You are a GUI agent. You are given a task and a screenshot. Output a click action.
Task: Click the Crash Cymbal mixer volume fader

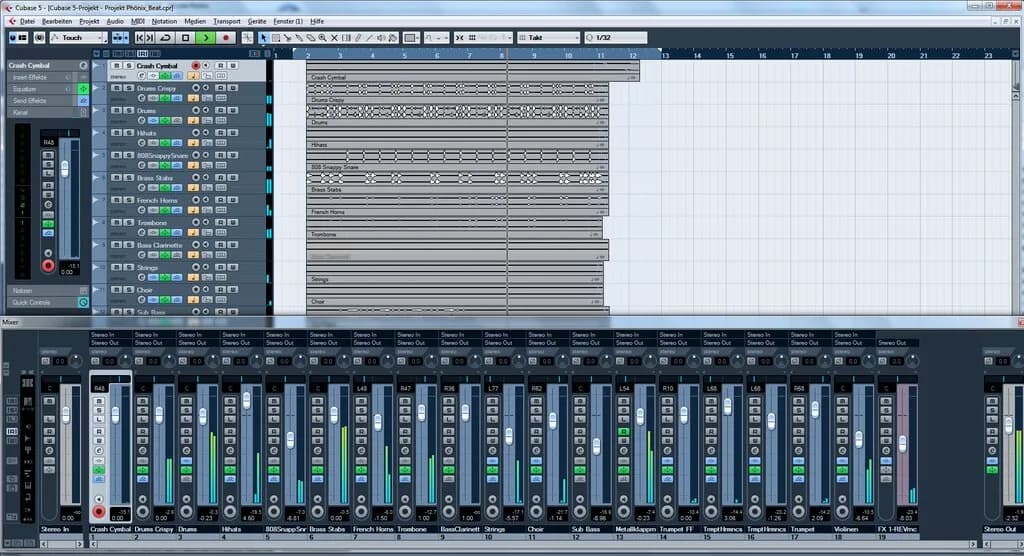115,415
